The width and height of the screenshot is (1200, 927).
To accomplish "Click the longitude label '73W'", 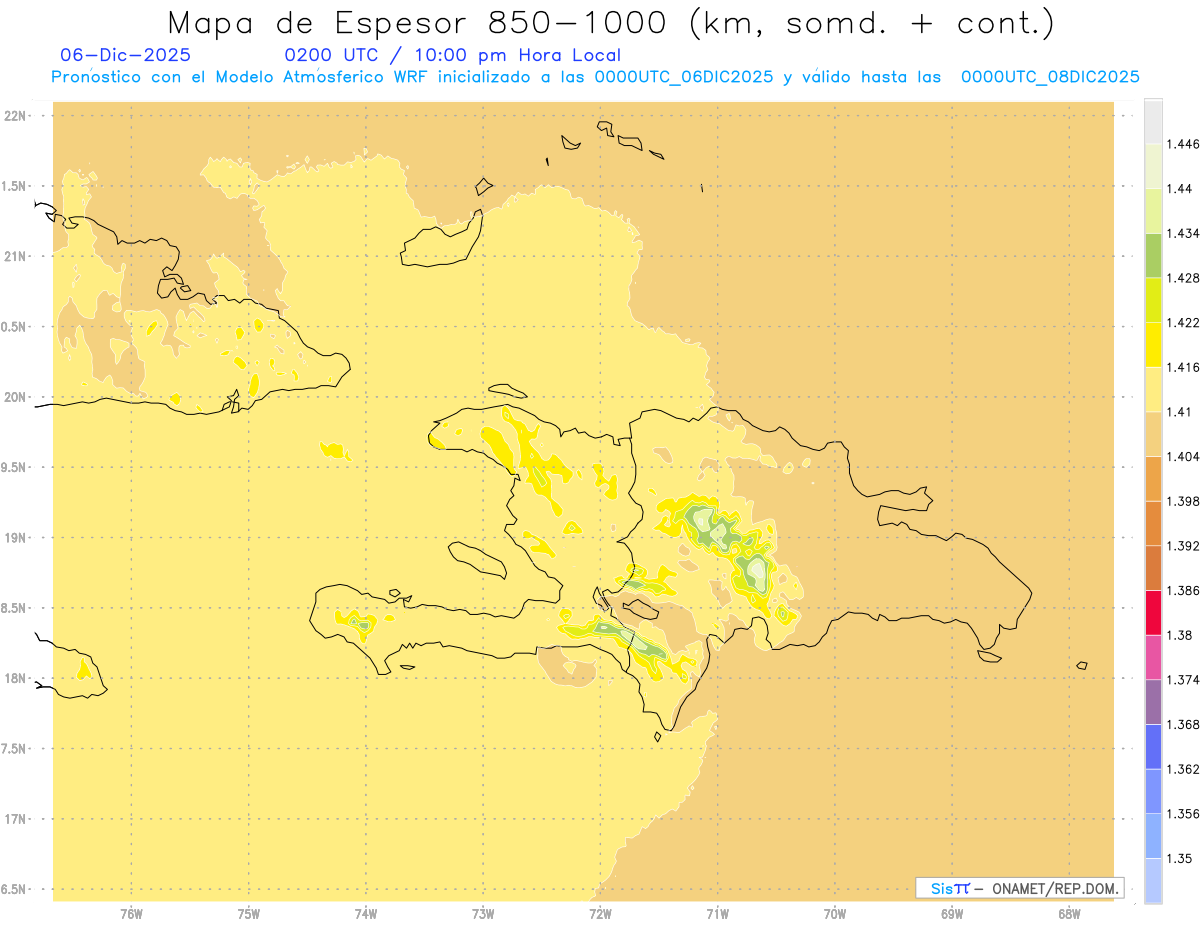I will pyautogui.click(x=483, y=913).
